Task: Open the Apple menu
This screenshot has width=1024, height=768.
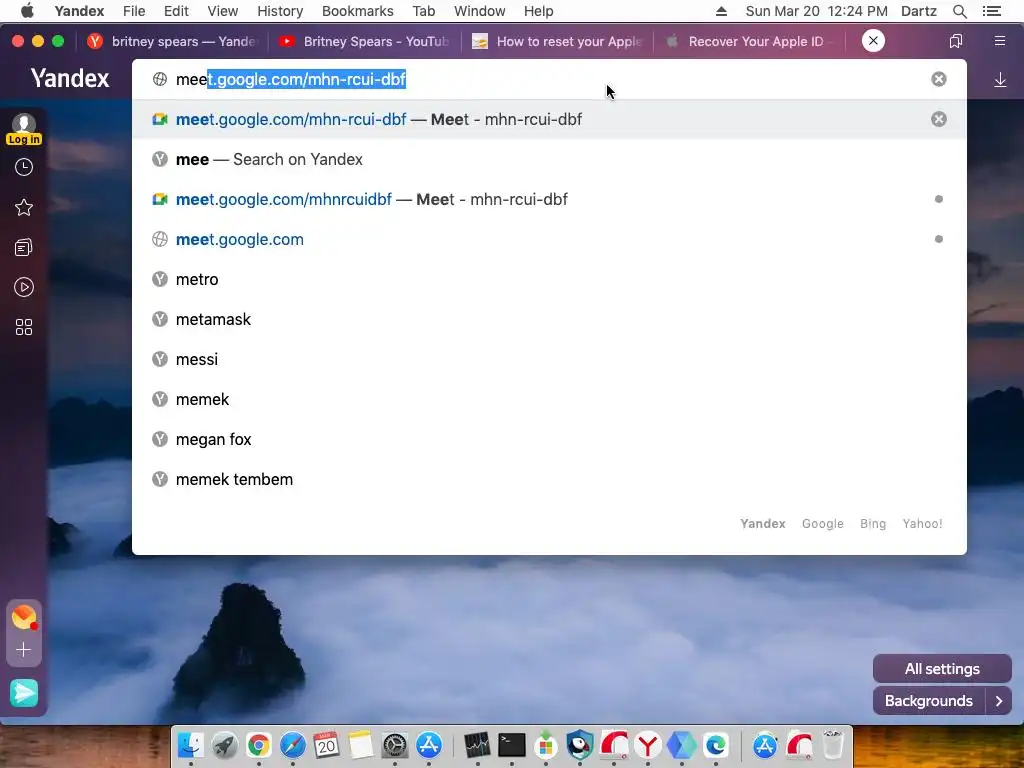Action: pos(27,11)
